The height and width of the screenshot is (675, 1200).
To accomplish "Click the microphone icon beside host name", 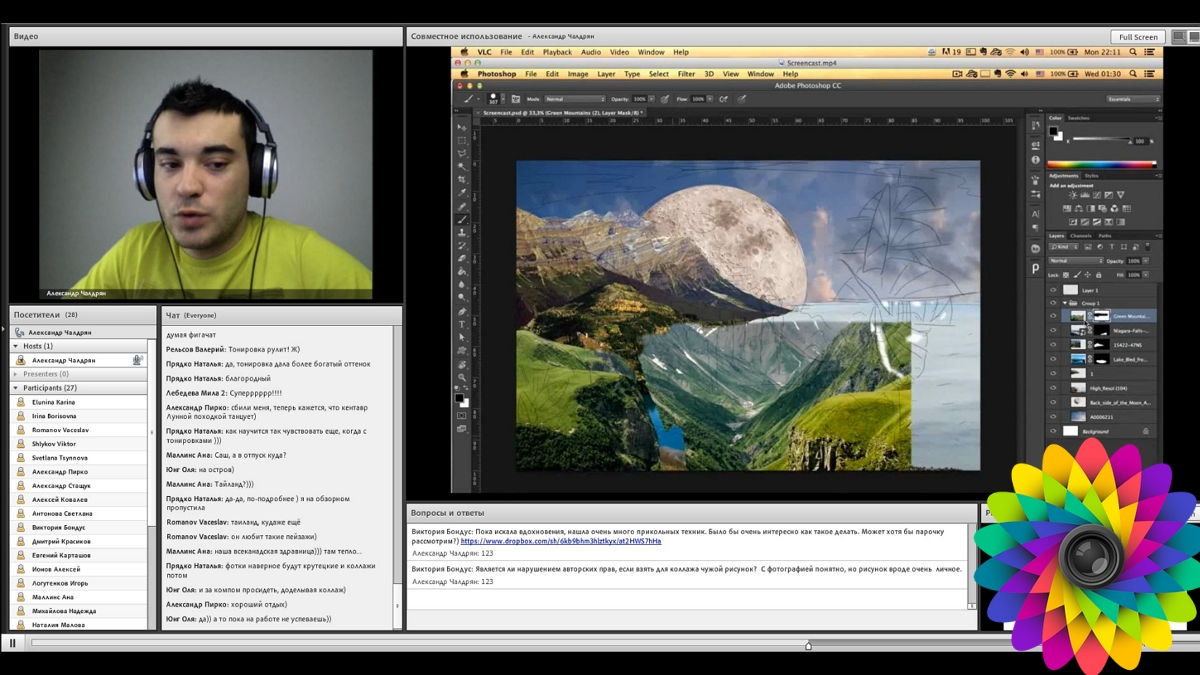I will click(137, 360).
